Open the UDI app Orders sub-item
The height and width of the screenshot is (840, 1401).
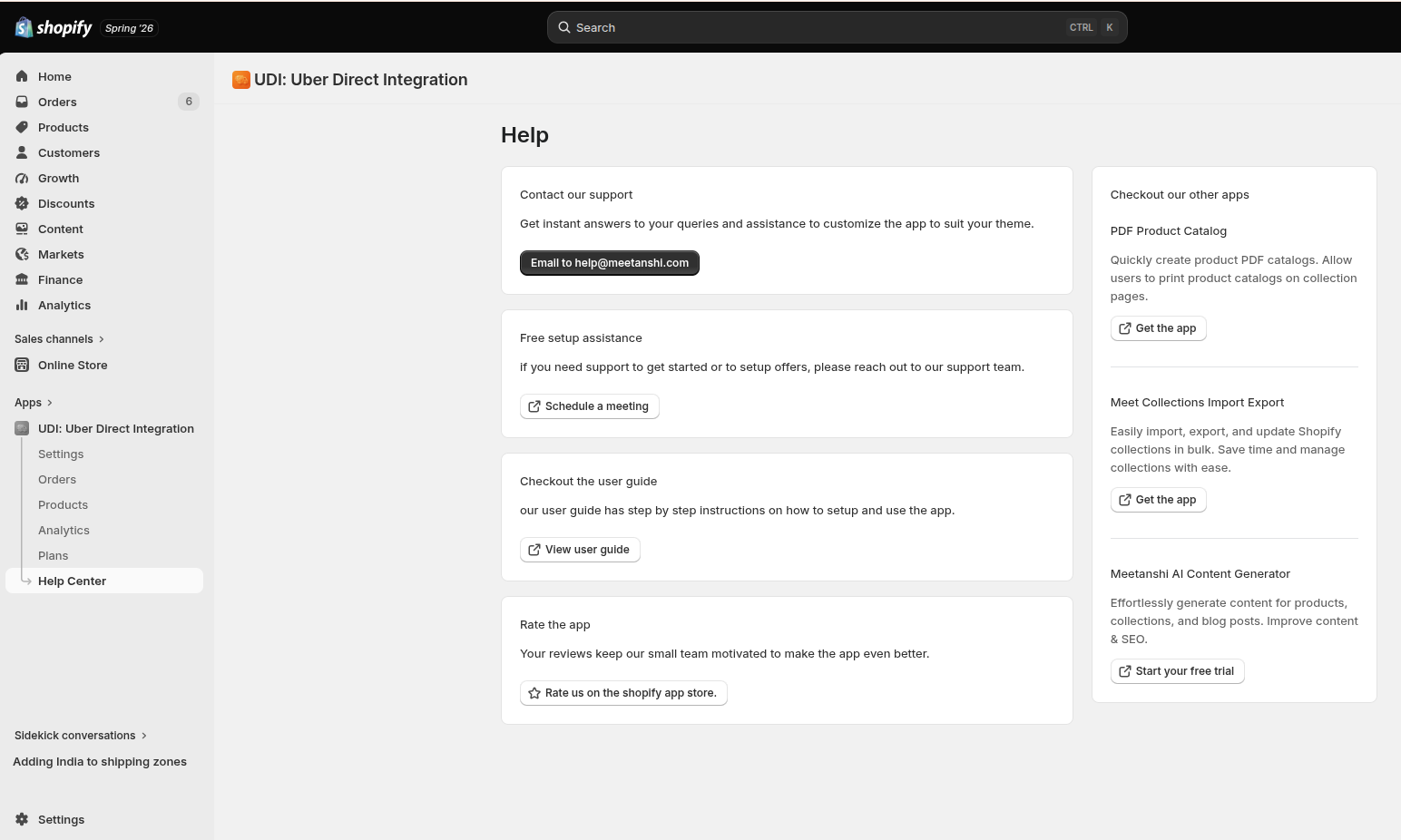click(57, 479)
